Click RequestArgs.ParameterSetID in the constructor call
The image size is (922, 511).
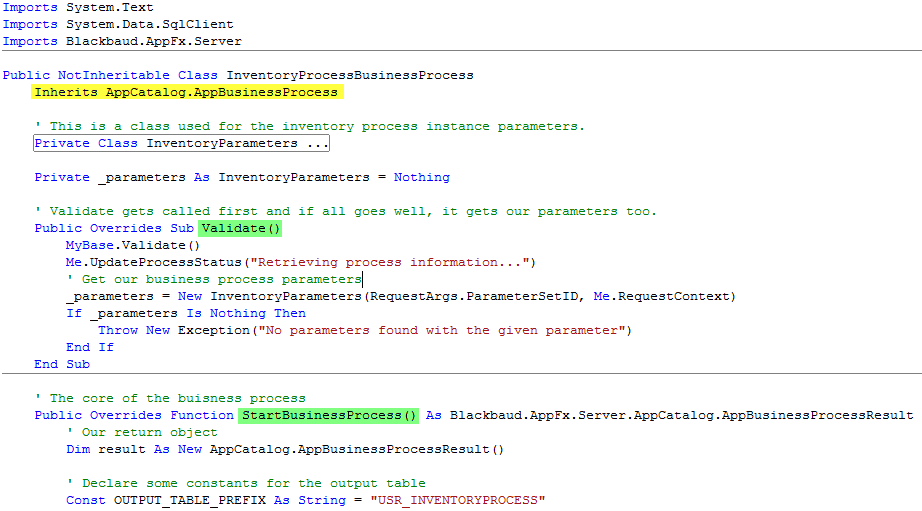coord(474,296)
